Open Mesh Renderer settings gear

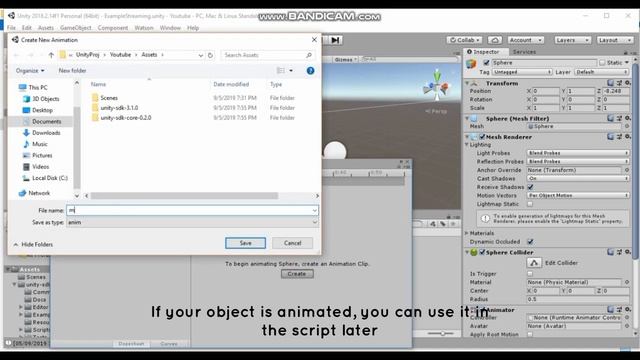(628, 137)
